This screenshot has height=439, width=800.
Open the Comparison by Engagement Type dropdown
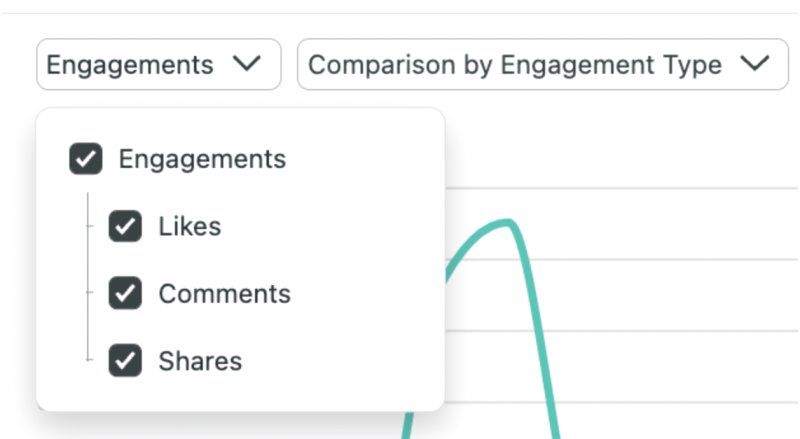[515, 65]
